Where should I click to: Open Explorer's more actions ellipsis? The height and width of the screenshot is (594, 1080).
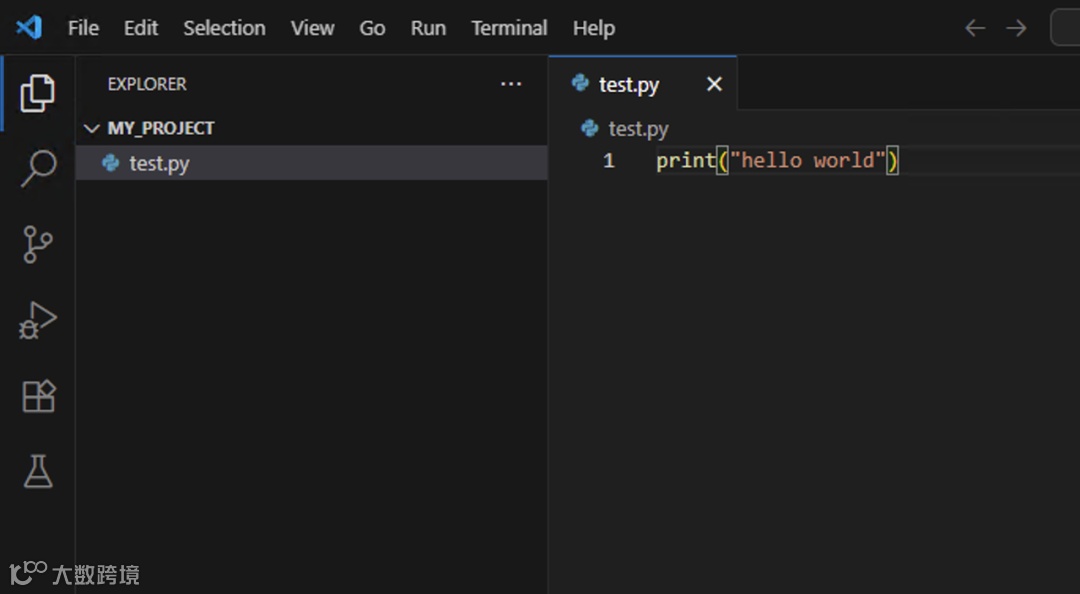(x=511, y=84)
